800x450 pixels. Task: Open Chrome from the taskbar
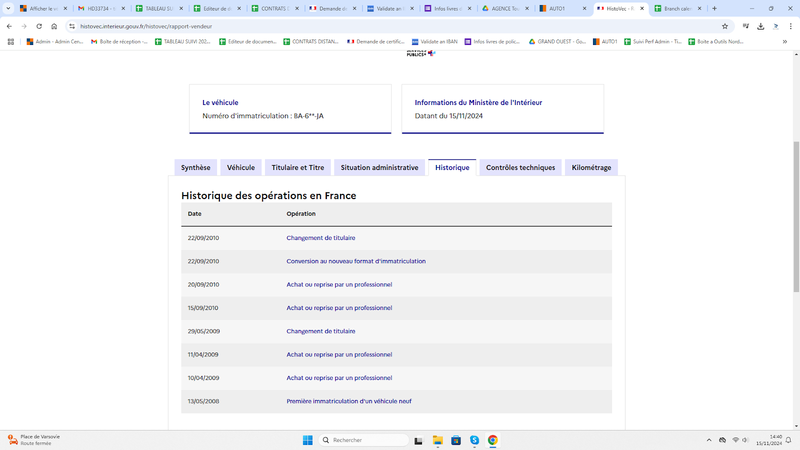click(x=492, y=440)
